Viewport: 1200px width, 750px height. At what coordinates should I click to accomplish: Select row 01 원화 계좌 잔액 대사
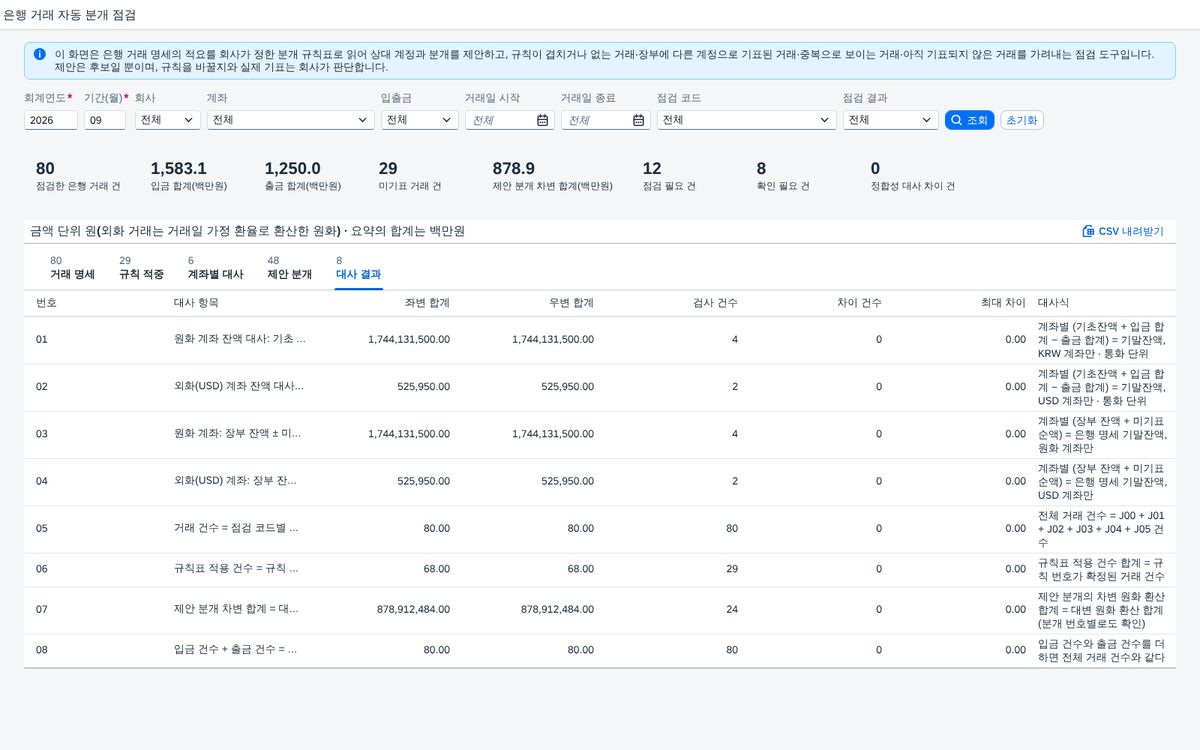click(600, 340)
